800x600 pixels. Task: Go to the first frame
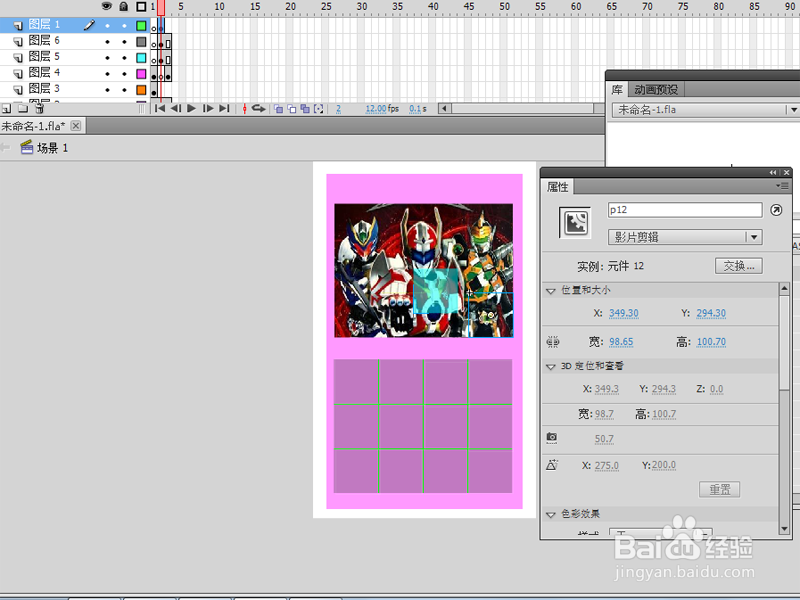[x=160, y=108]
